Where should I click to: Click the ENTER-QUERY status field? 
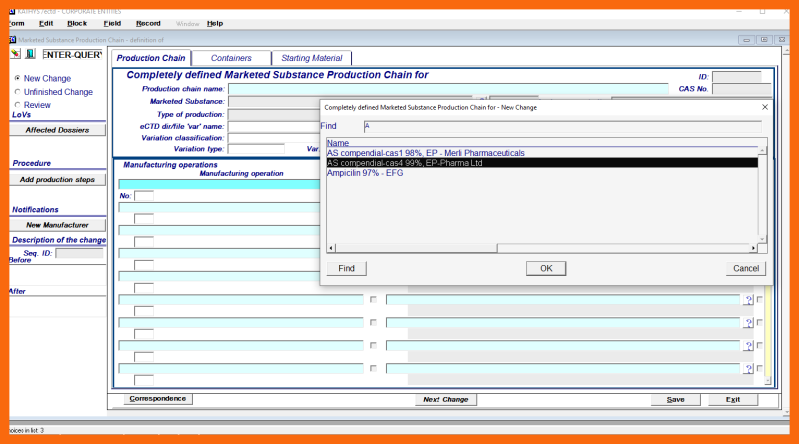(72, 55)
